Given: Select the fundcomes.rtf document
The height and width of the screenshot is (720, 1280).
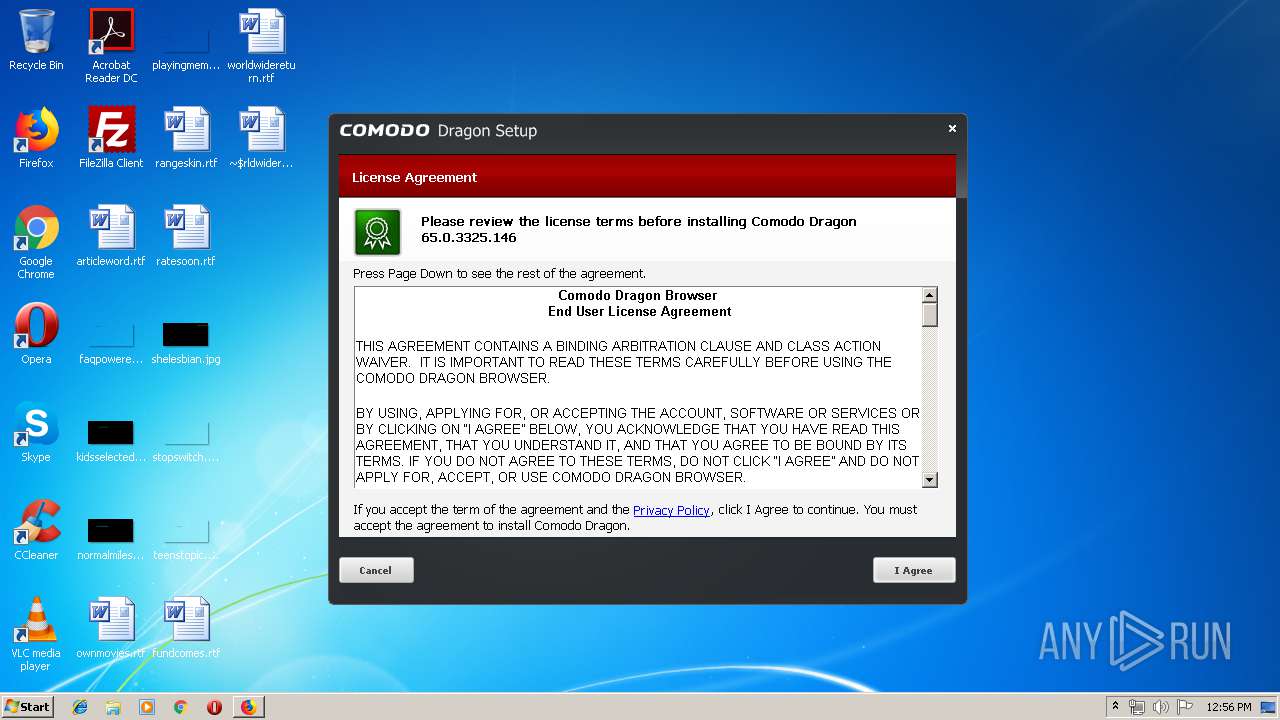Looking at the screenshot, I should (x=186, y=629).
